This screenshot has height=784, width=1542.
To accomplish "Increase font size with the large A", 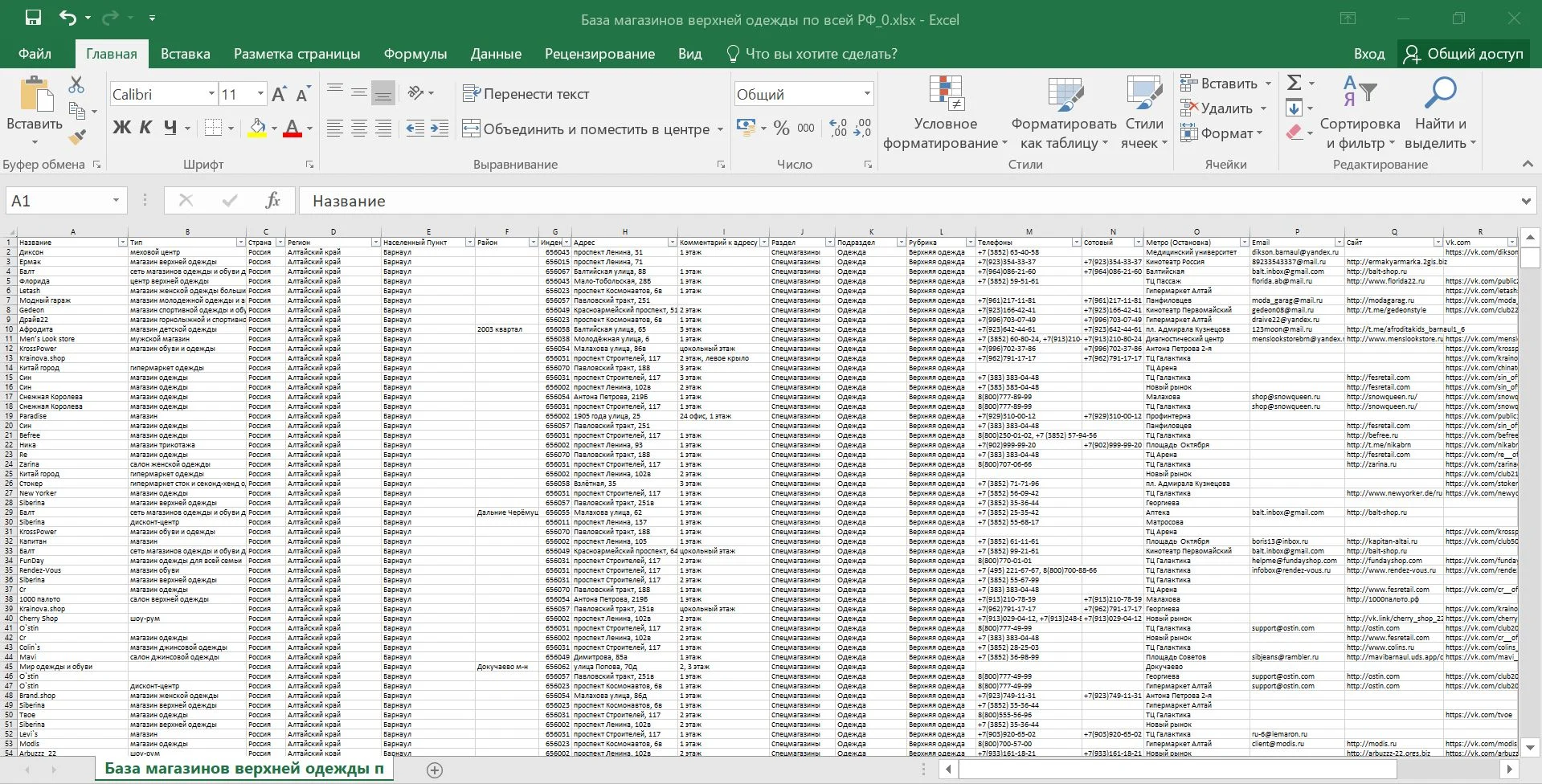I will point(279,94).
